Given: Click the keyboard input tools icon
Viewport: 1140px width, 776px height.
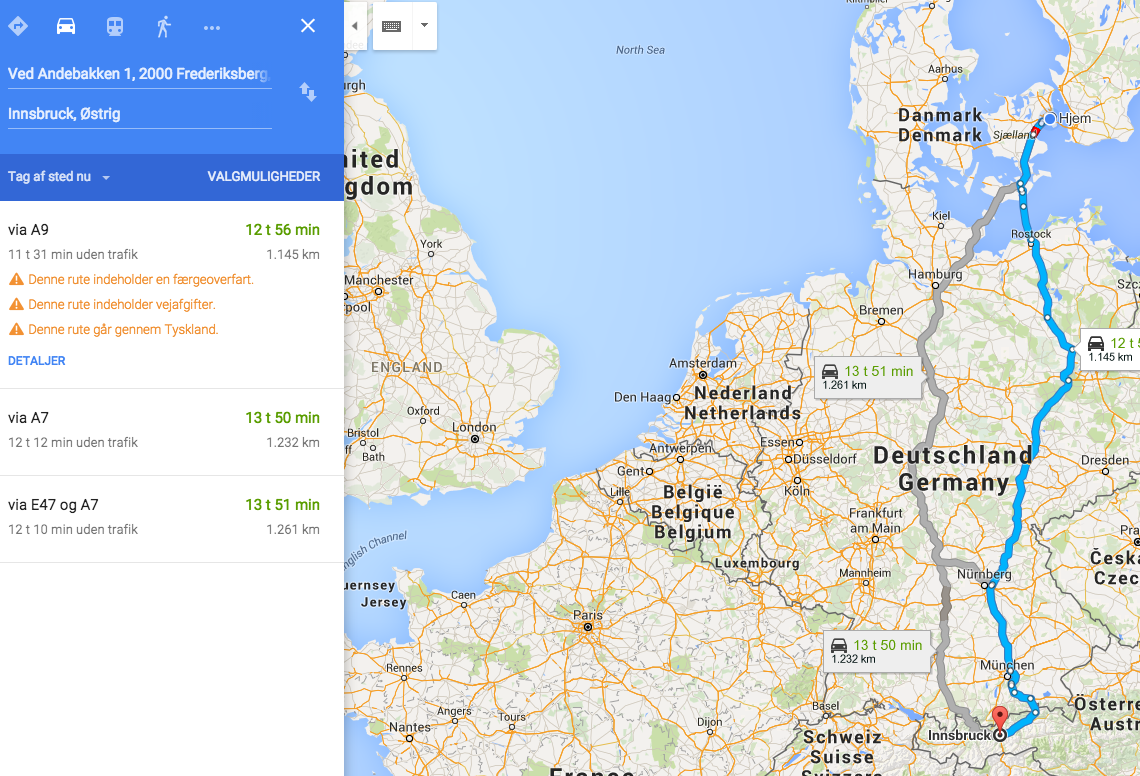Looking at the screenshot, I should pyautogui.click(x=391, y=26).
